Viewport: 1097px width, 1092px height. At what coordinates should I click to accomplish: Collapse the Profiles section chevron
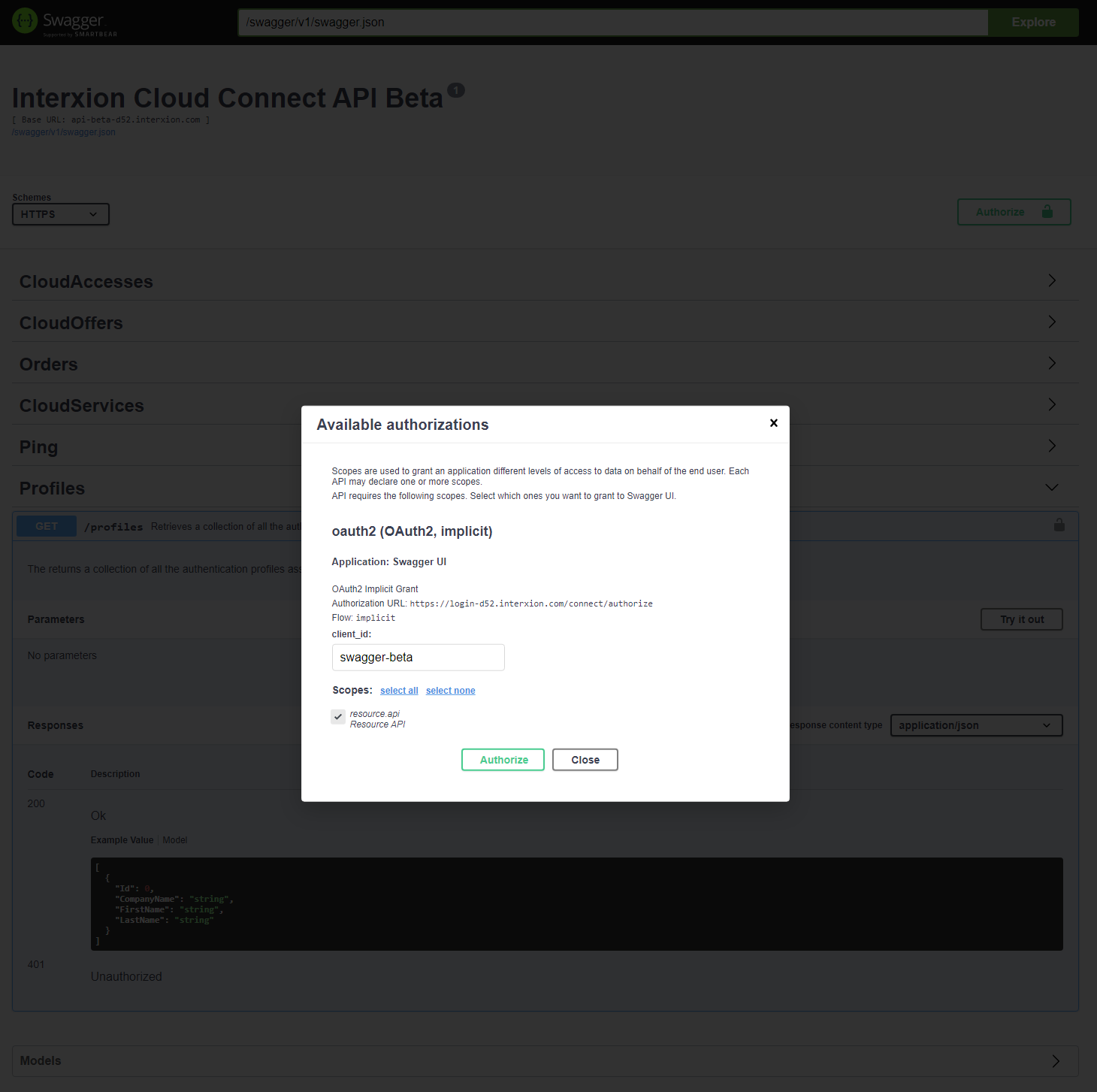pos(1052,487)
